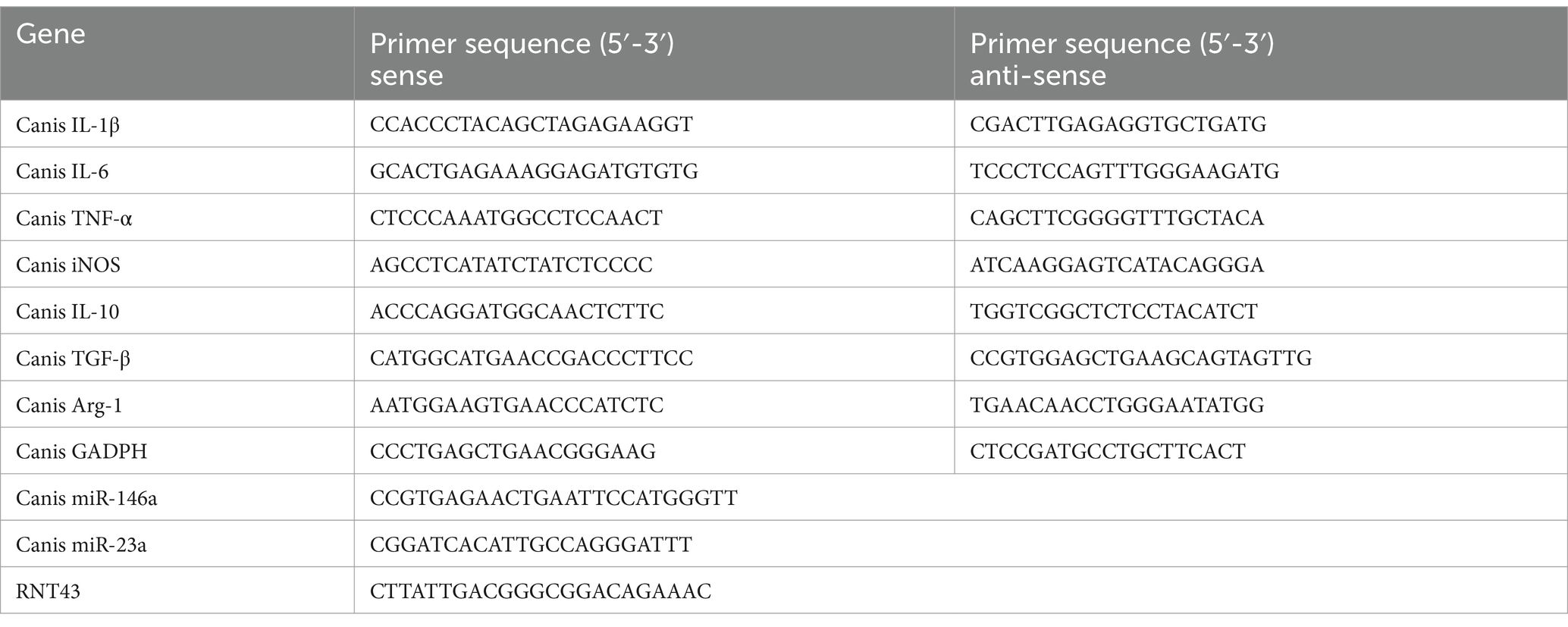The image size is (1568, 627).
Task: Click anti-sense sequence TCCCTCCAGTTTGGGAAGATG
Action: click(x=1124, y=171)
